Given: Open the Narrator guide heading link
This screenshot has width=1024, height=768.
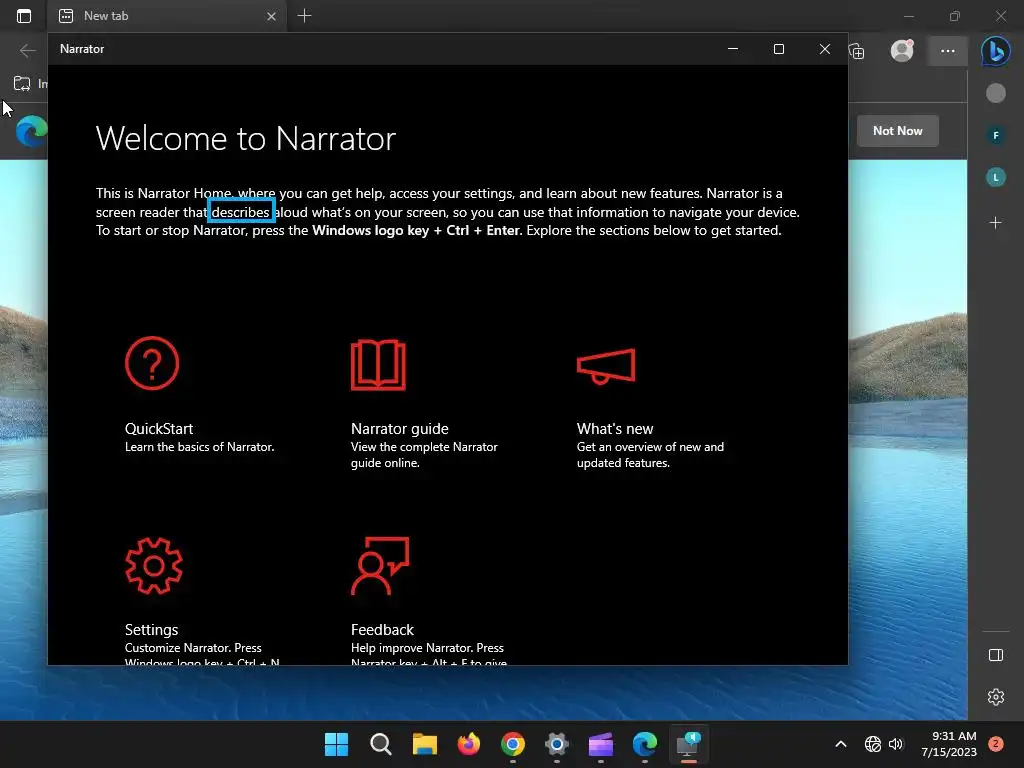Looking at the screenshot, I should coord(400,428).
